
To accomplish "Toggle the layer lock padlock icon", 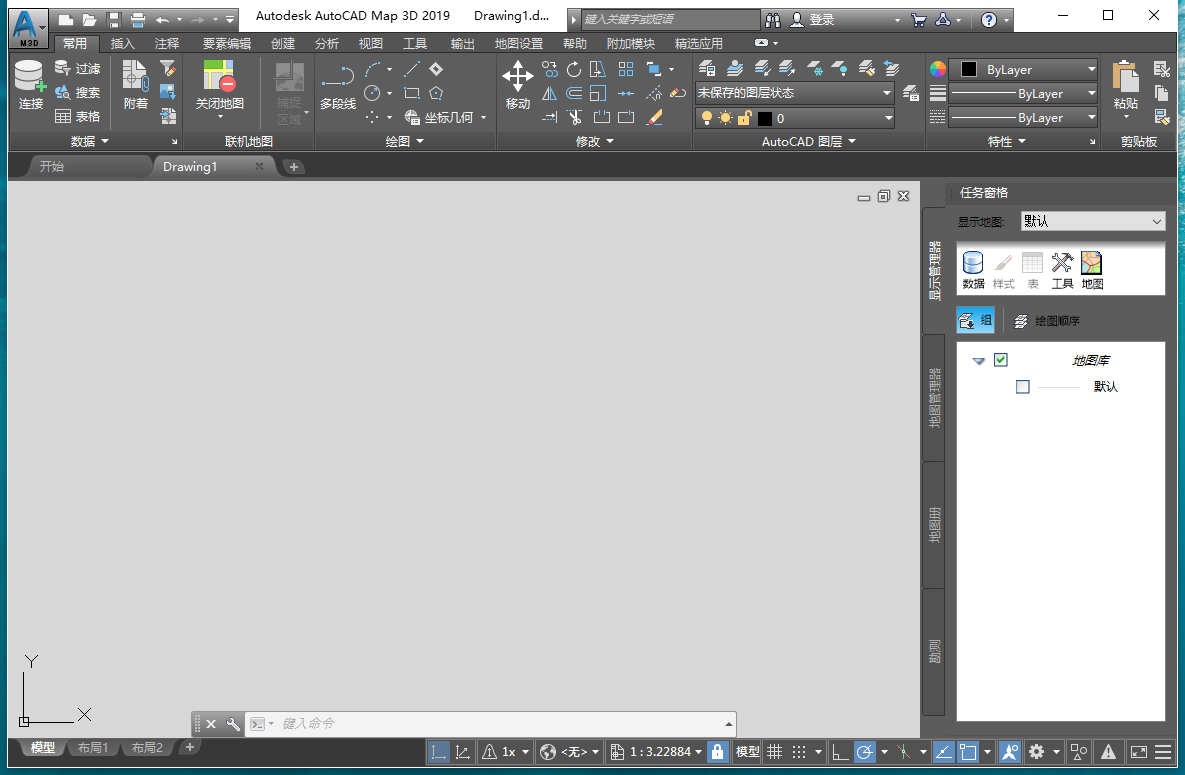I will (x=743, y=117).
